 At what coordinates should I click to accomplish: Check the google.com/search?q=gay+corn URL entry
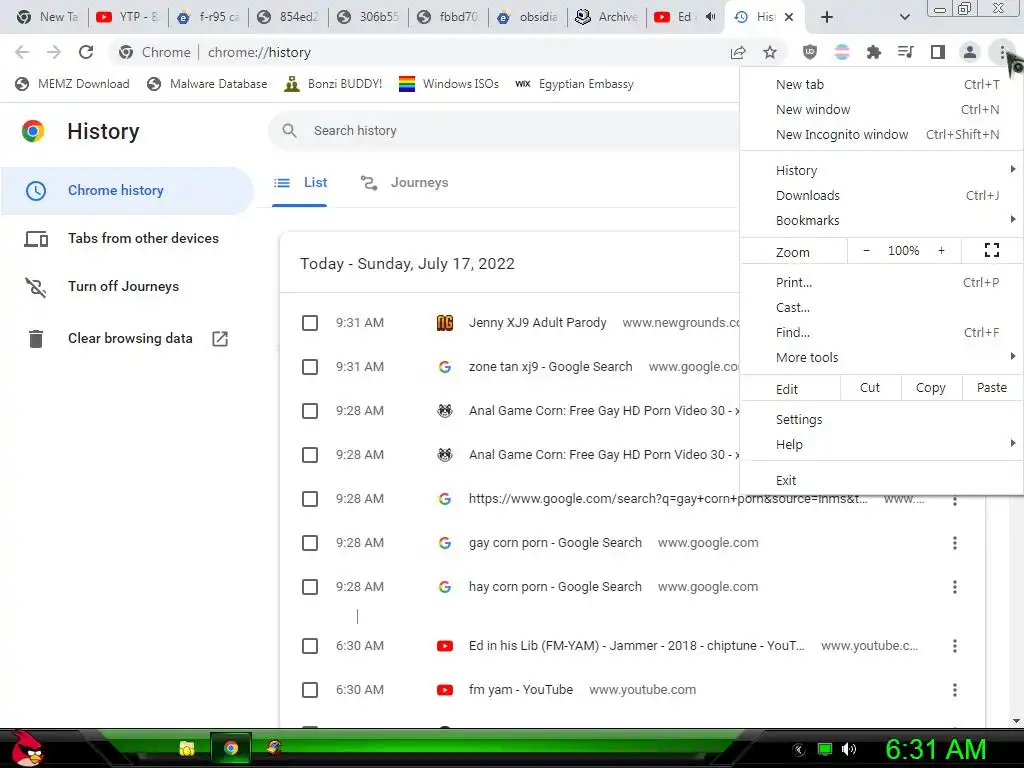pyautogui.click(x=310, y=499)
